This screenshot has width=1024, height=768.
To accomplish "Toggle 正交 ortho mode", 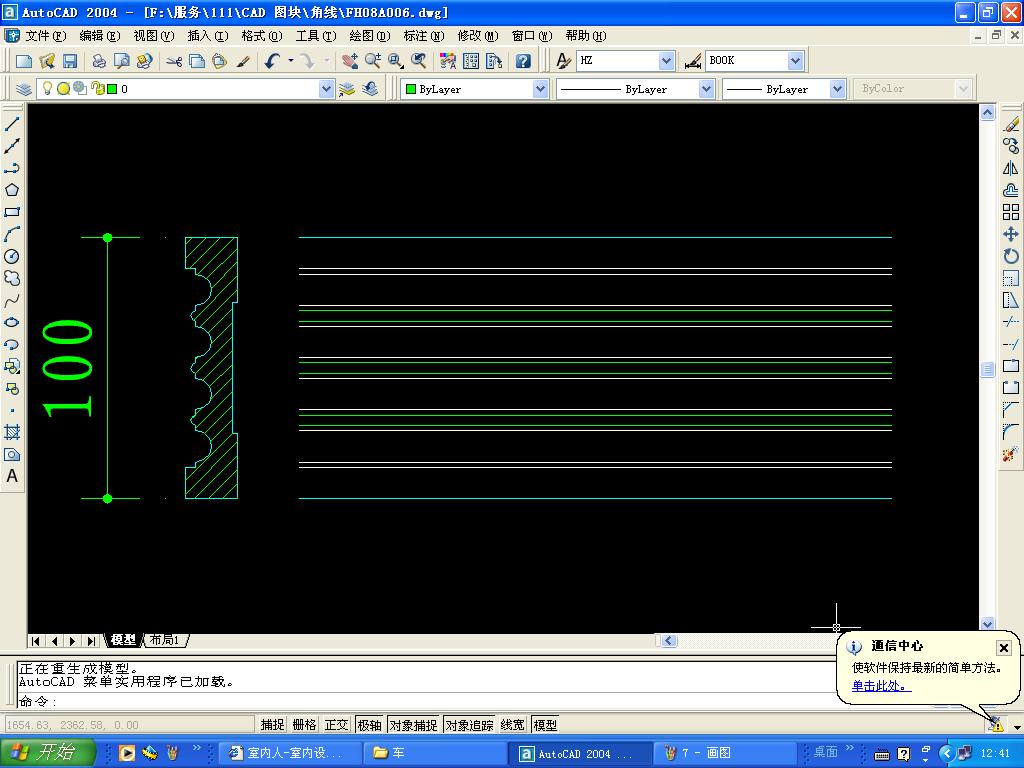I will click(x=336, y=725).
